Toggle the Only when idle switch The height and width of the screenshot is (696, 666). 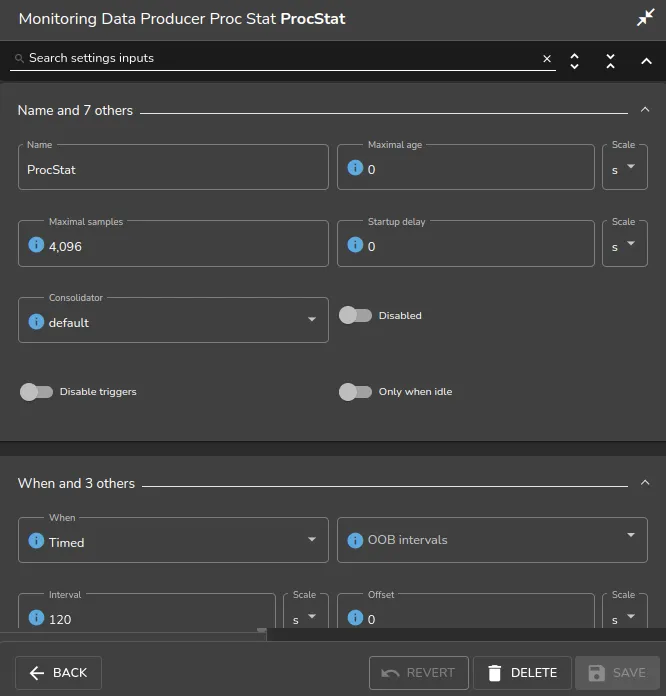[x=355, y=392]
